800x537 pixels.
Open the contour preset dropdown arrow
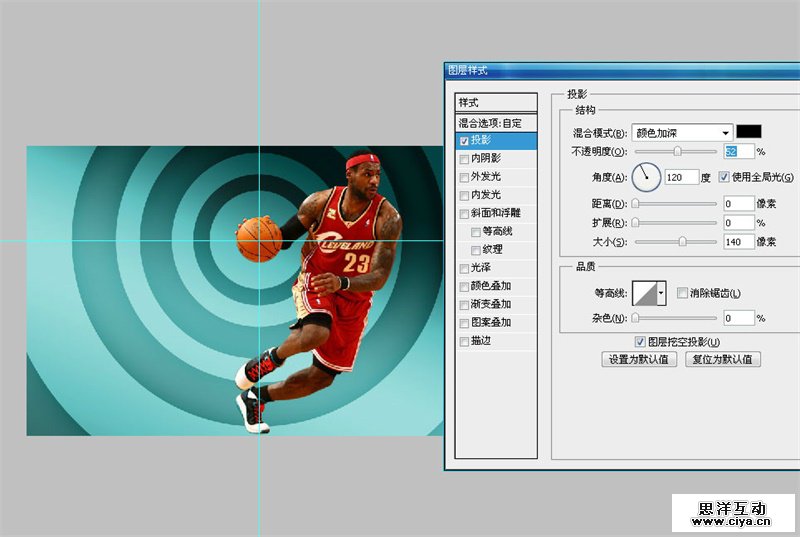pos(662,293)
